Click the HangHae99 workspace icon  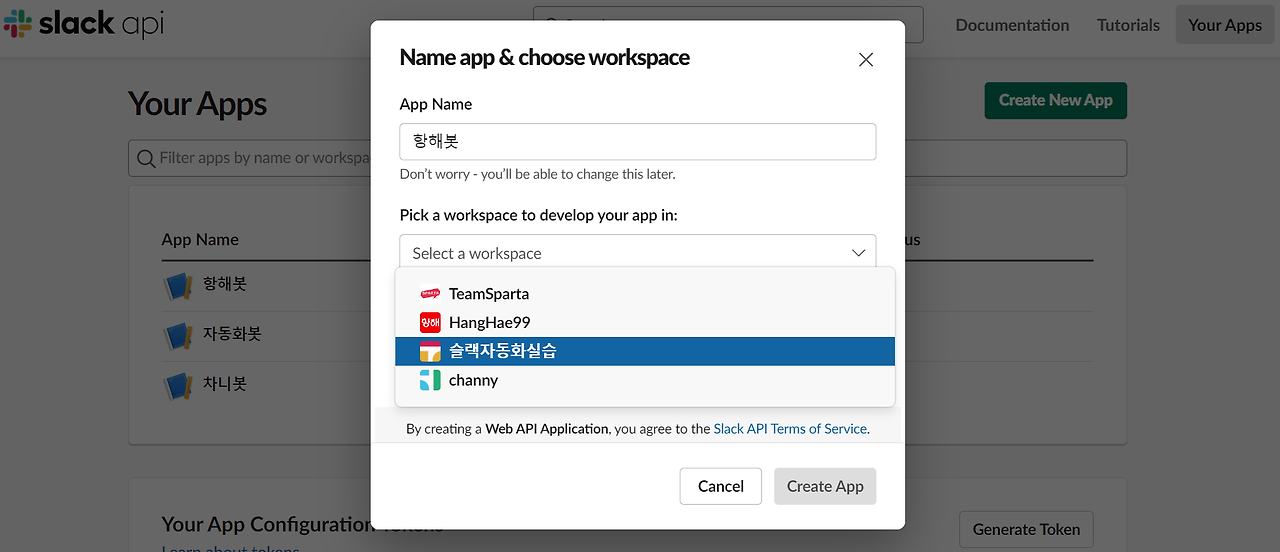click(x=430, y=323)
